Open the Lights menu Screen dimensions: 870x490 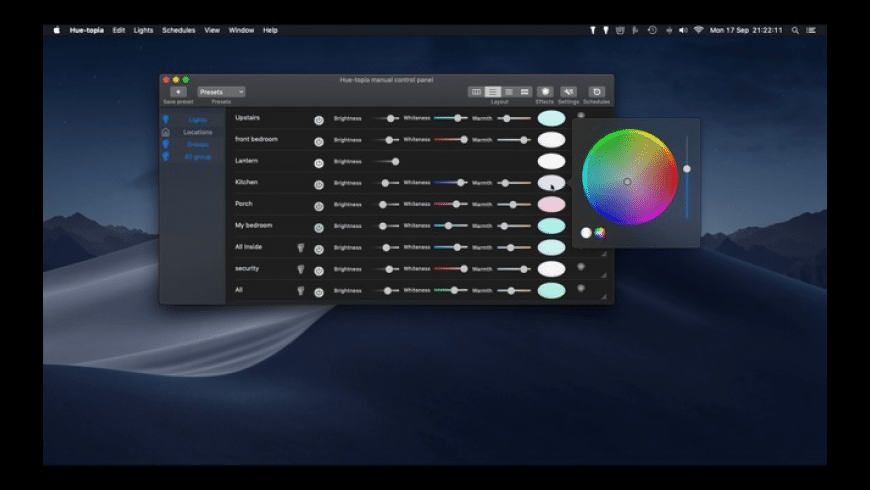tap(143, 31)
